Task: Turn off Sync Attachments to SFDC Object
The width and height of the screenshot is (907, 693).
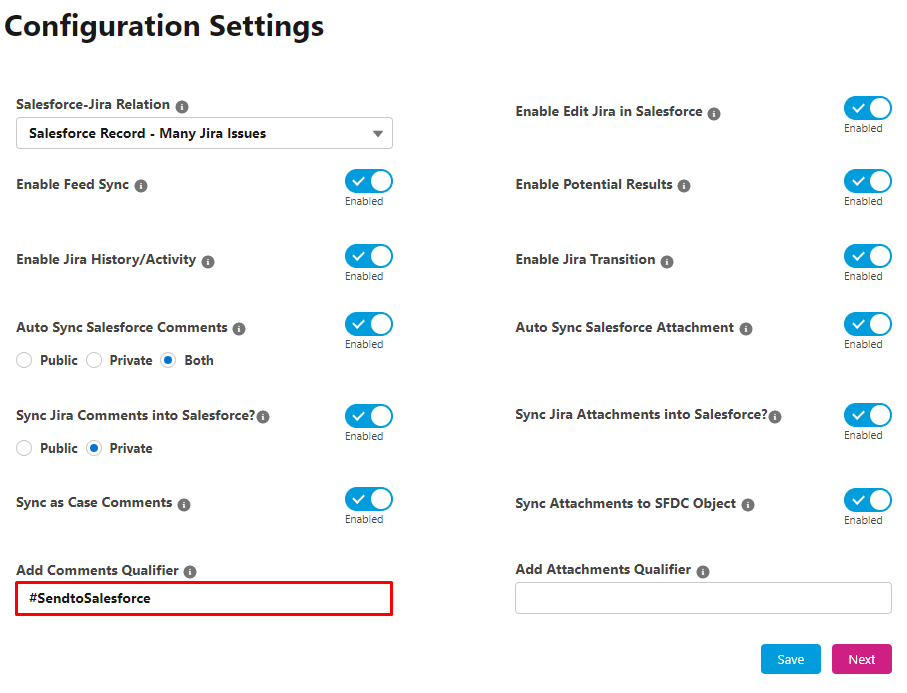Action: pyautogui.click(x=868, y=500)
